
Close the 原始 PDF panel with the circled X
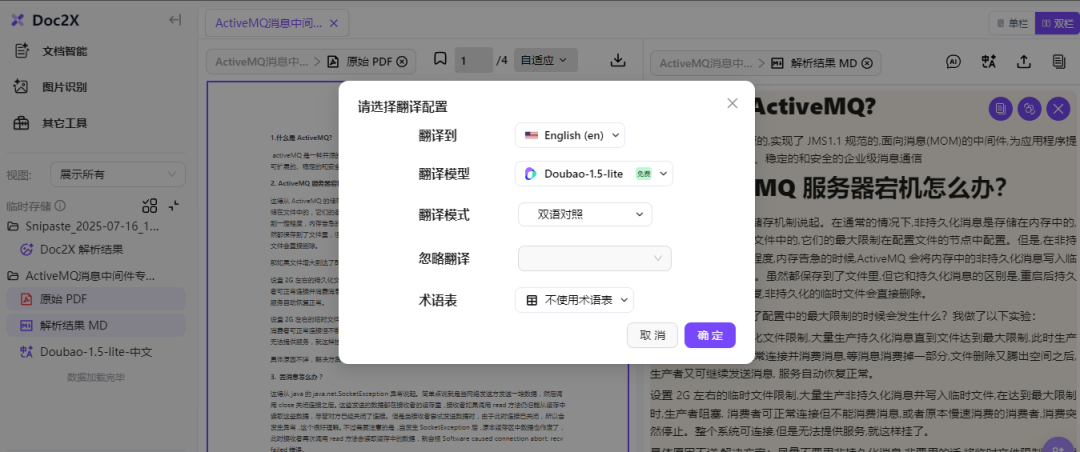(x=402, y=61)
